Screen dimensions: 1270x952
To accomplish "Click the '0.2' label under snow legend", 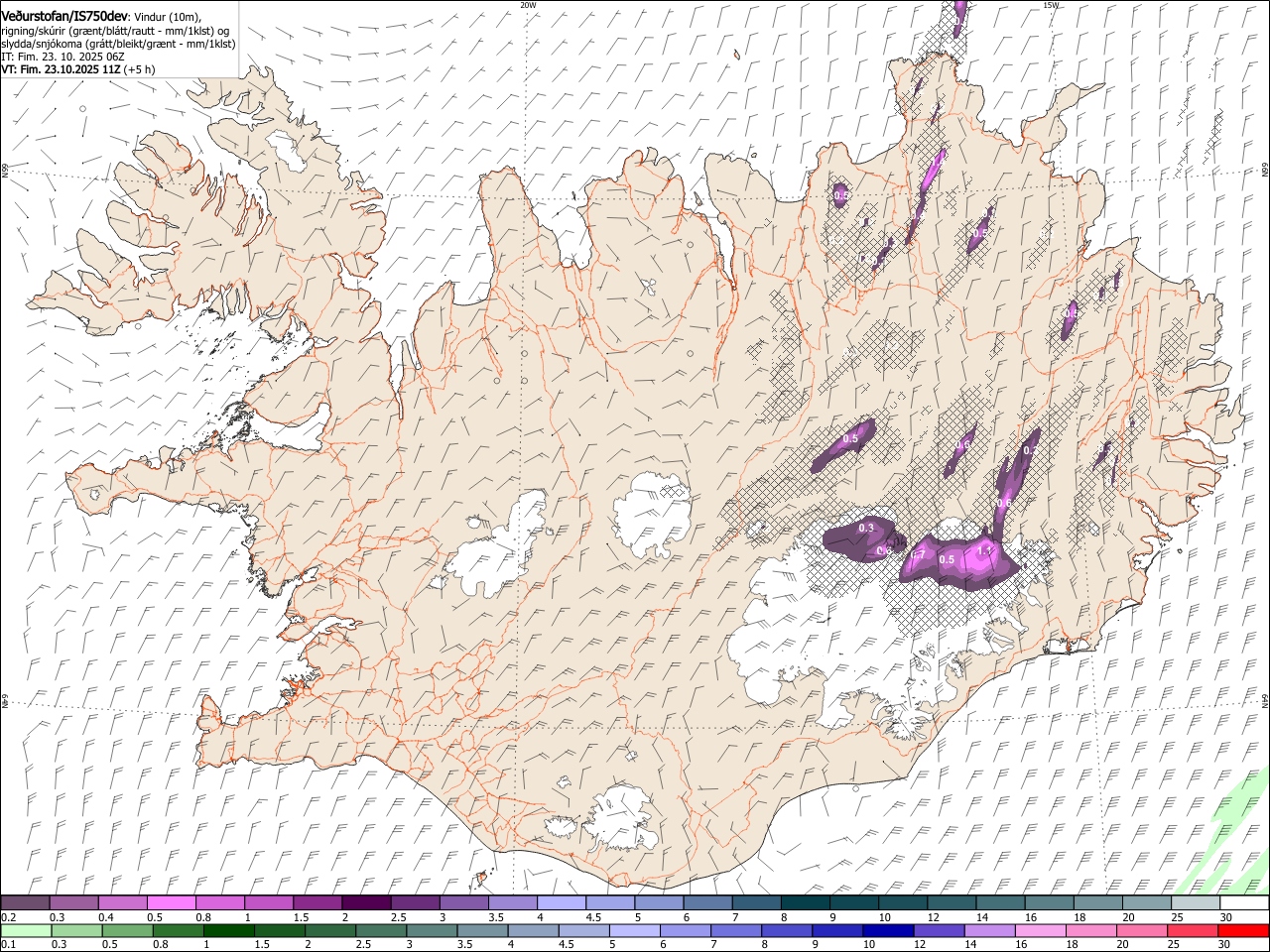I will (x=8, y=917).
